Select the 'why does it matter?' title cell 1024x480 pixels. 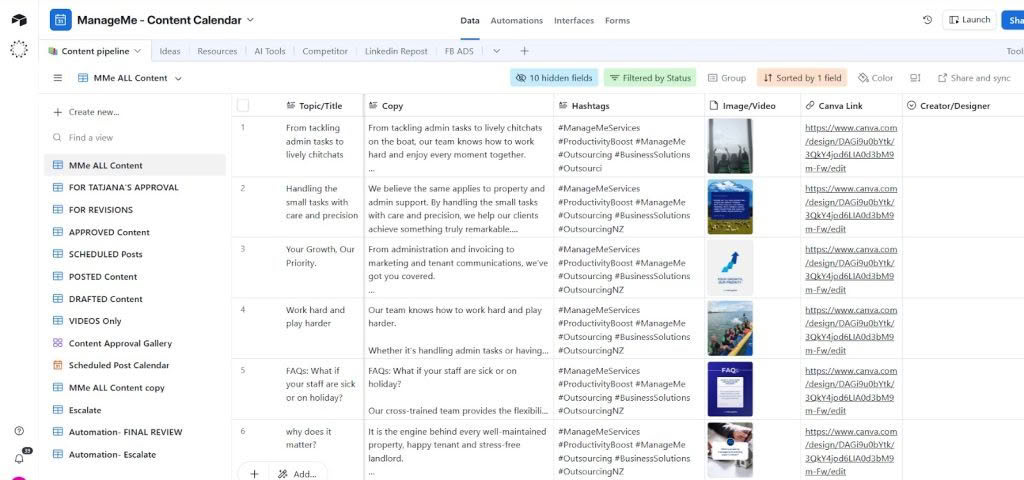[x=321, y=450]
